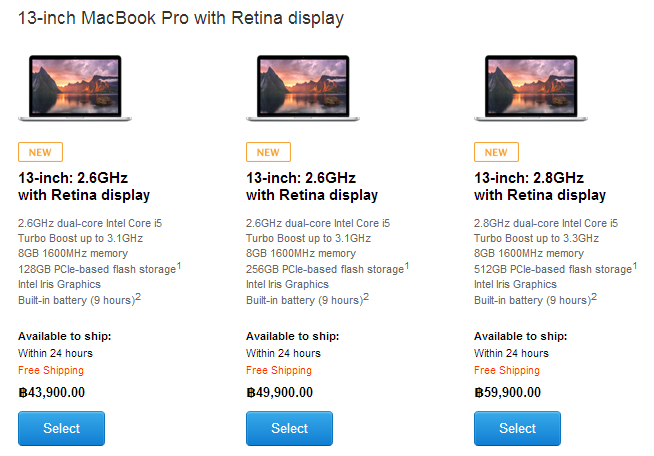The width and height of the screenshot is (654, 456).
Task: Click the 512GB model laptop image
Action: (531, 88)
